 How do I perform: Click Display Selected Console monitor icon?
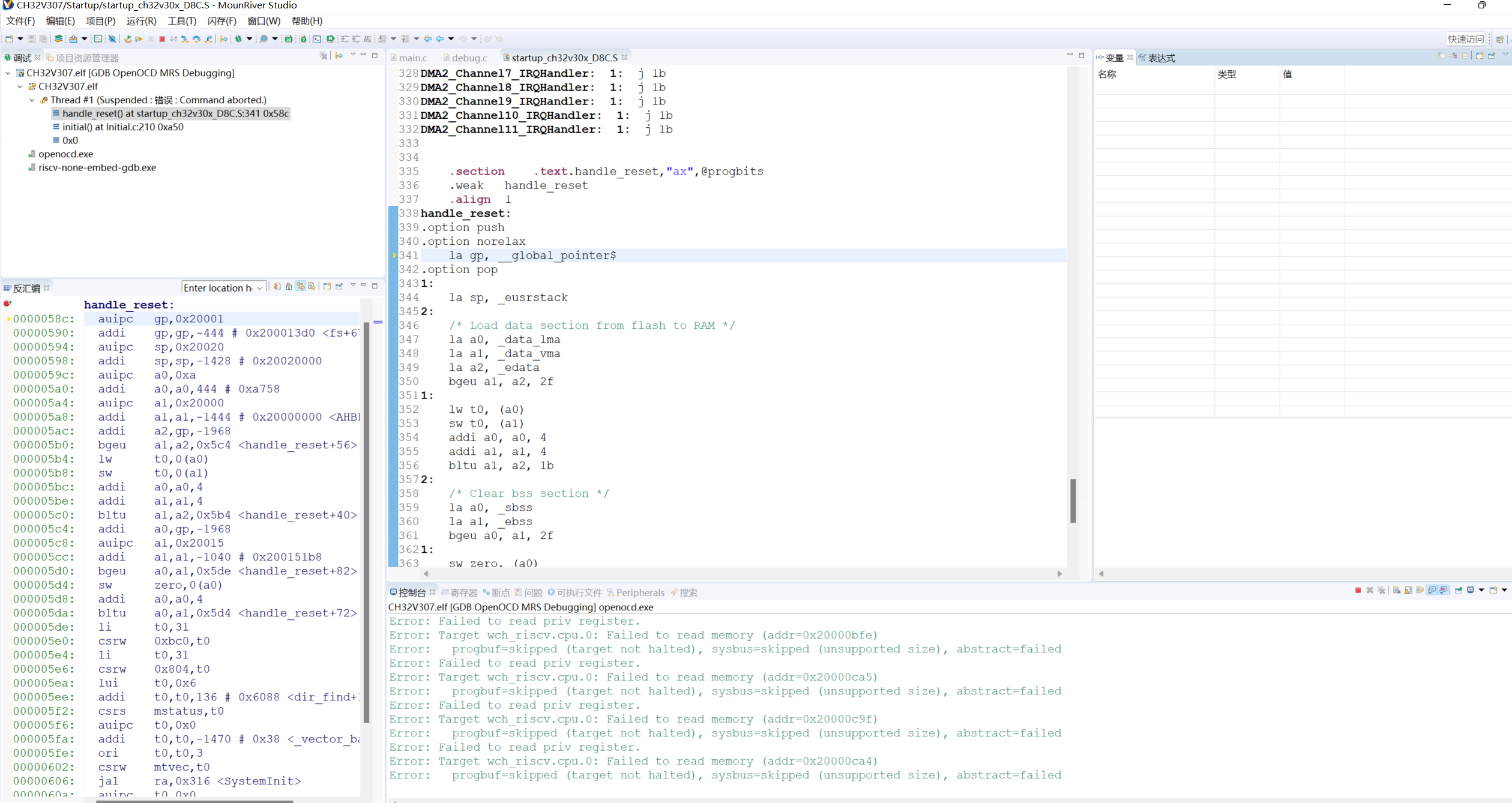[1471, 590]
